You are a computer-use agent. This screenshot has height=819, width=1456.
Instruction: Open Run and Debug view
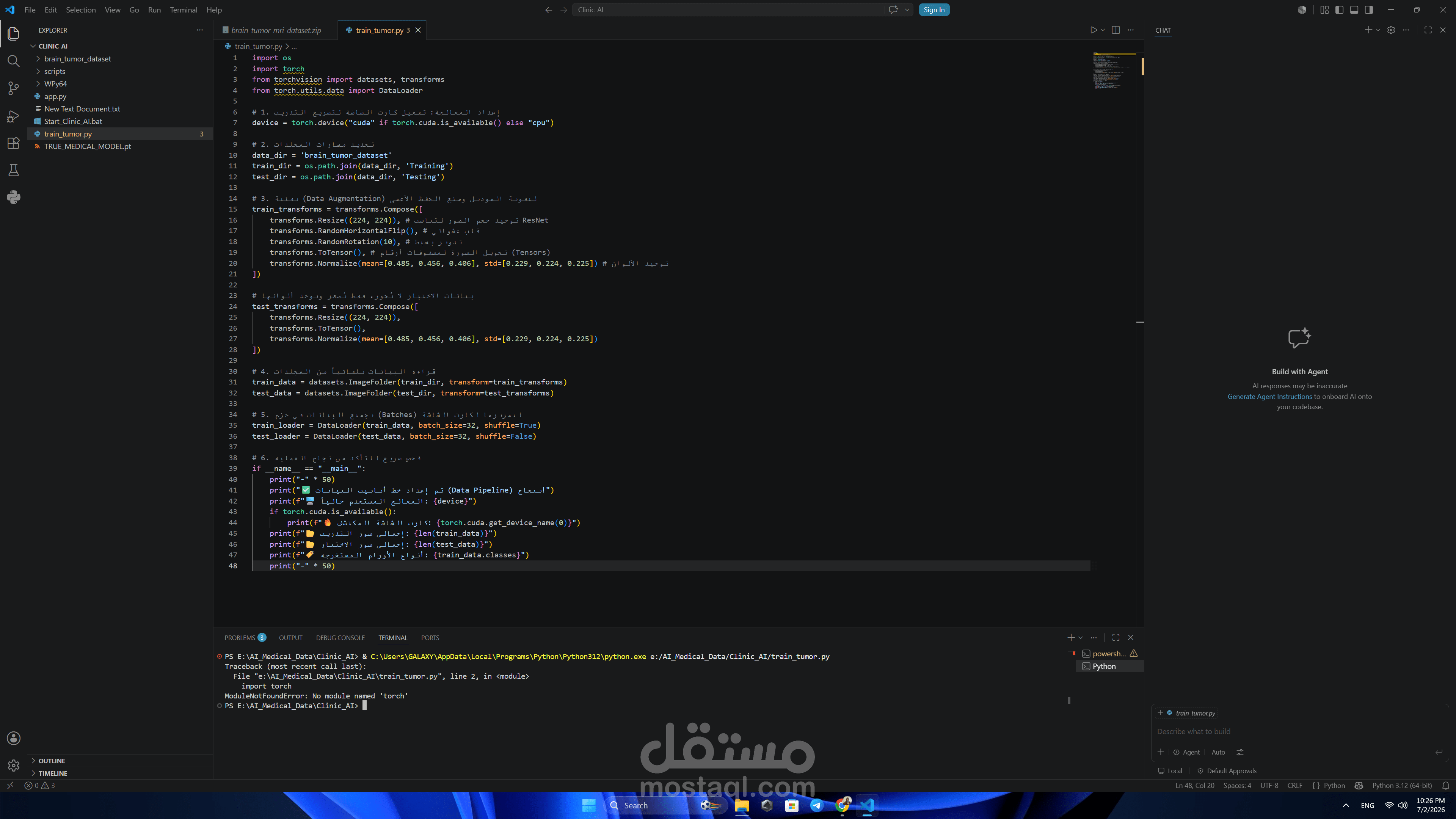[14, 116]
